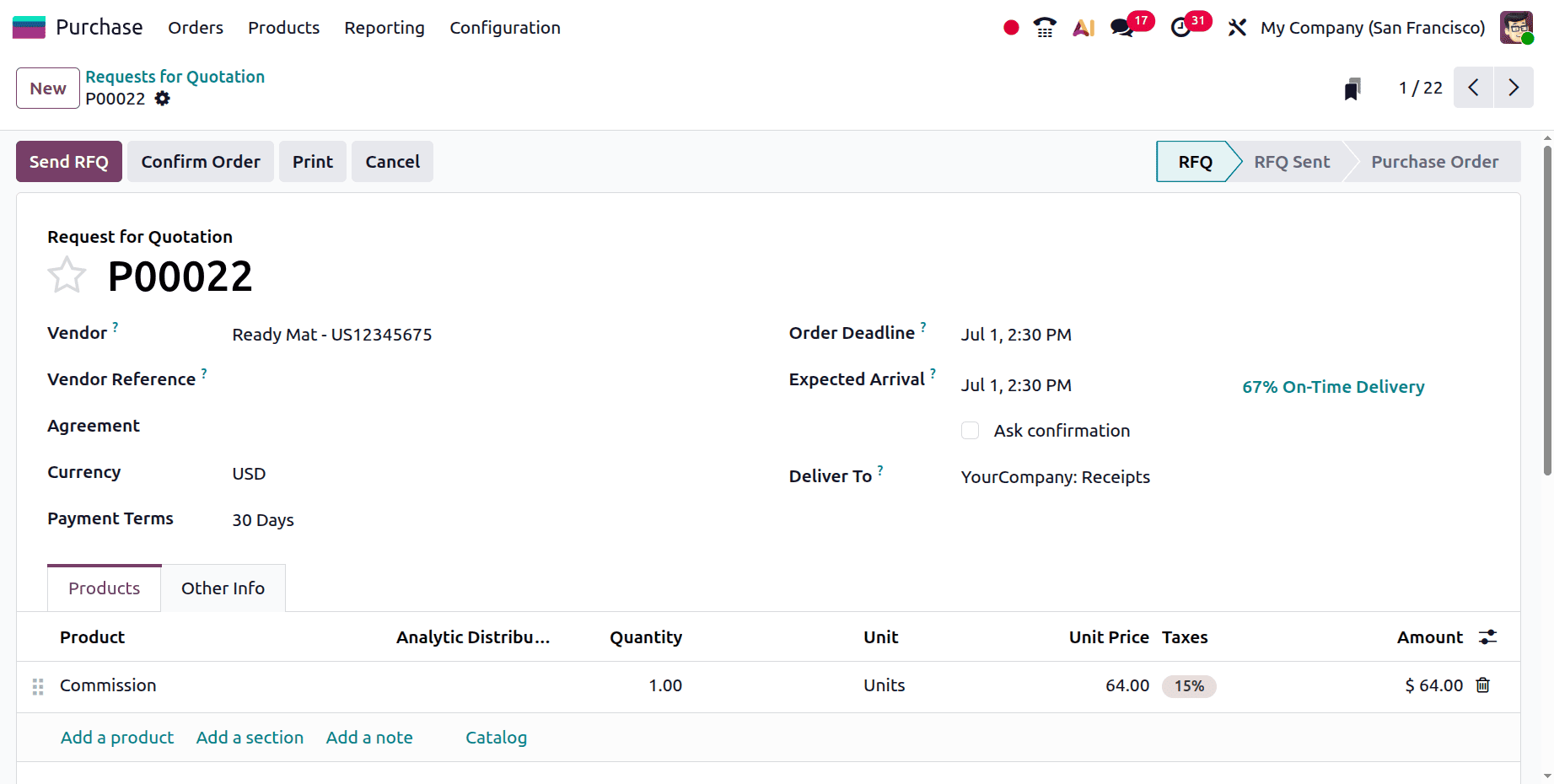Show Deliver To help question mark

pyautogui.click(x=880, y=470)
